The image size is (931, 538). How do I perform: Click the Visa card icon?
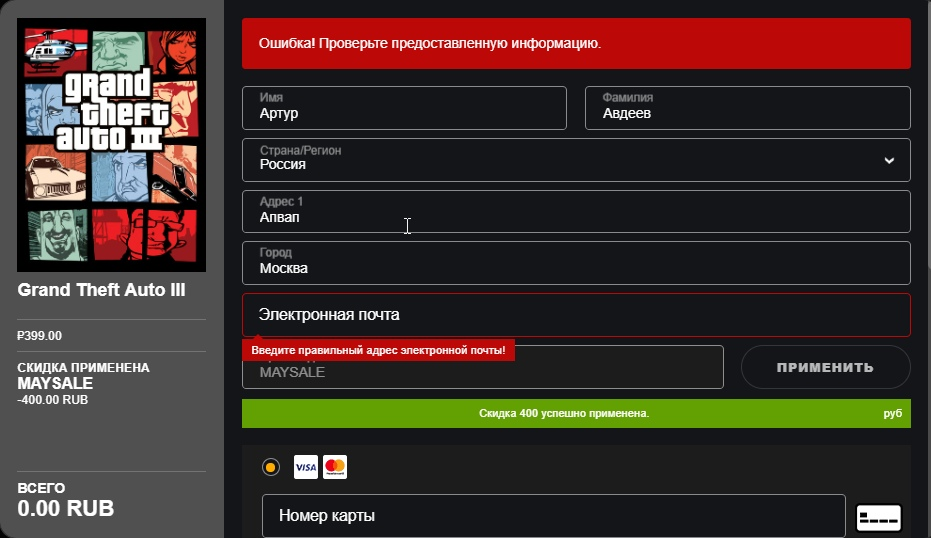click(306, 467)
